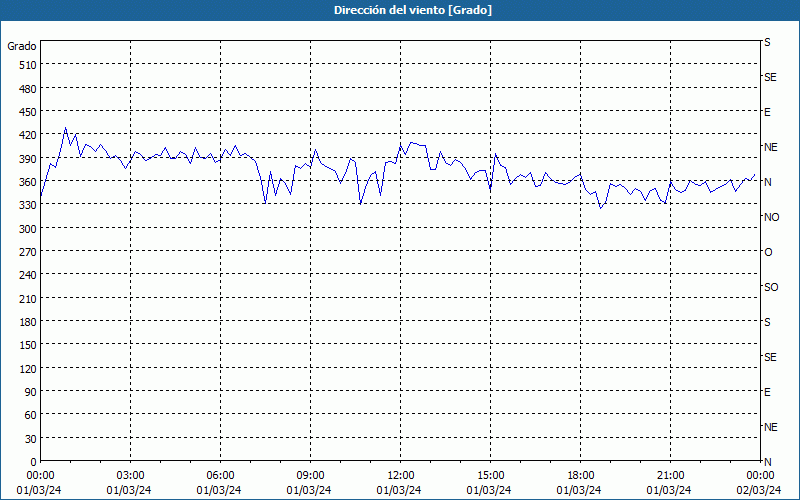Screen dimensions: 800x500
Task: Click the 09:00 time label on the x-axis
Action: click(x=310, y=476)
